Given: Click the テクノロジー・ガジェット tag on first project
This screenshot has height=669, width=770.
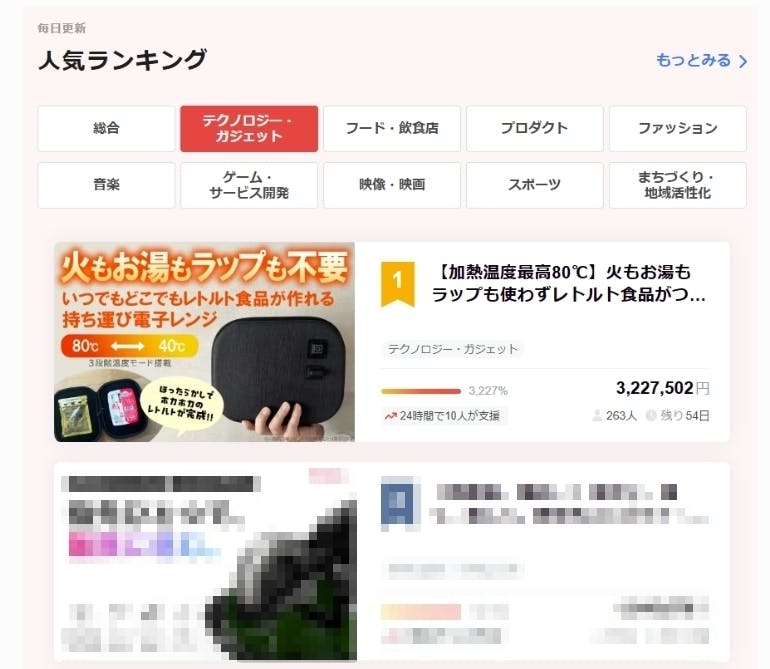Looking at the screenshot, I should (453, 349).
